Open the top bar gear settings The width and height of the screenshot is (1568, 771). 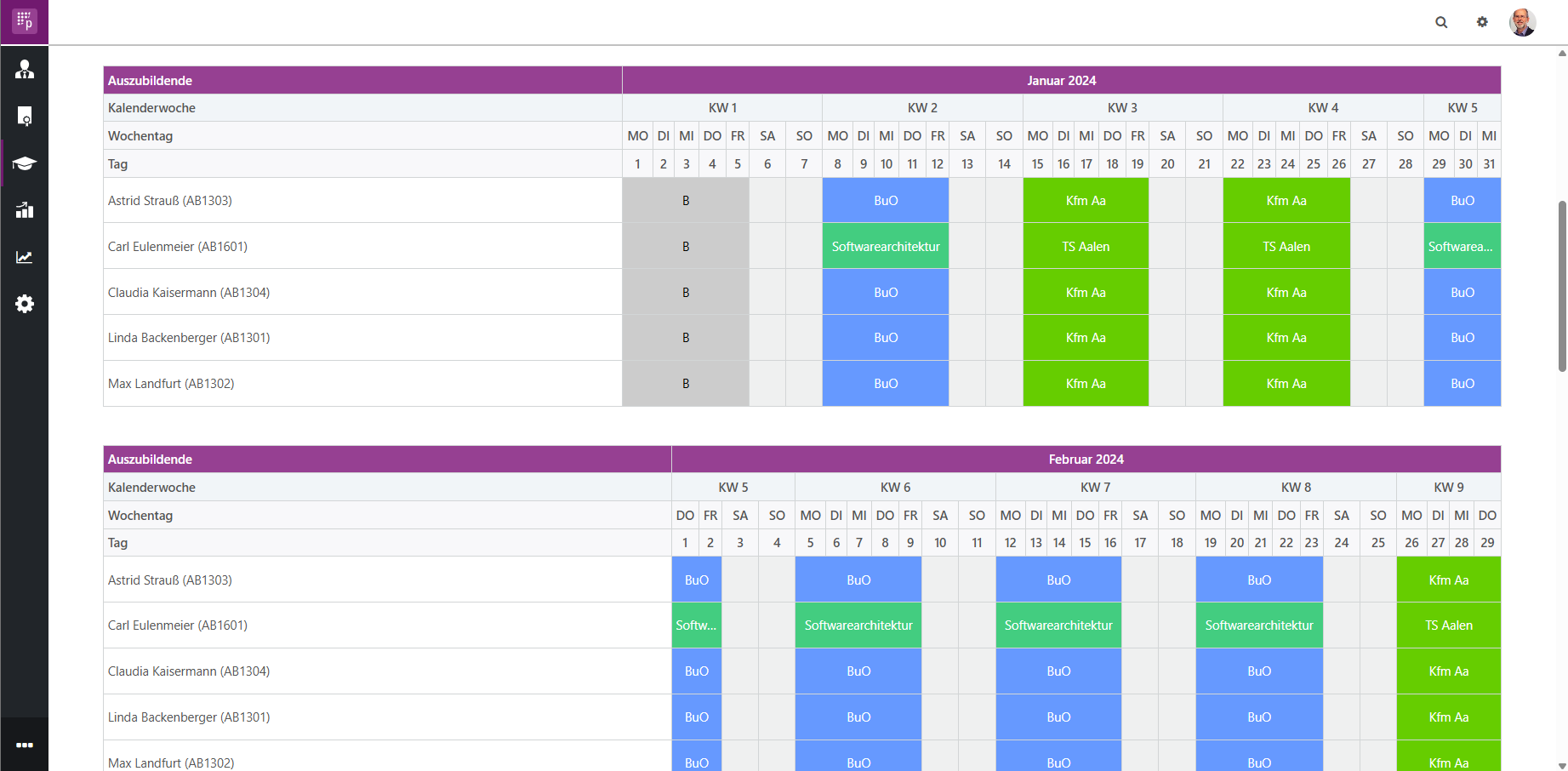tap(1482, 22)
